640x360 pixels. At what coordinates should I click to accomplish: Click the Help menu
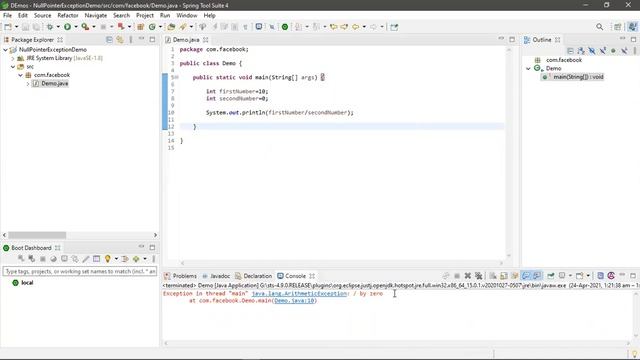pyautogui.click(x=209, y=16)
